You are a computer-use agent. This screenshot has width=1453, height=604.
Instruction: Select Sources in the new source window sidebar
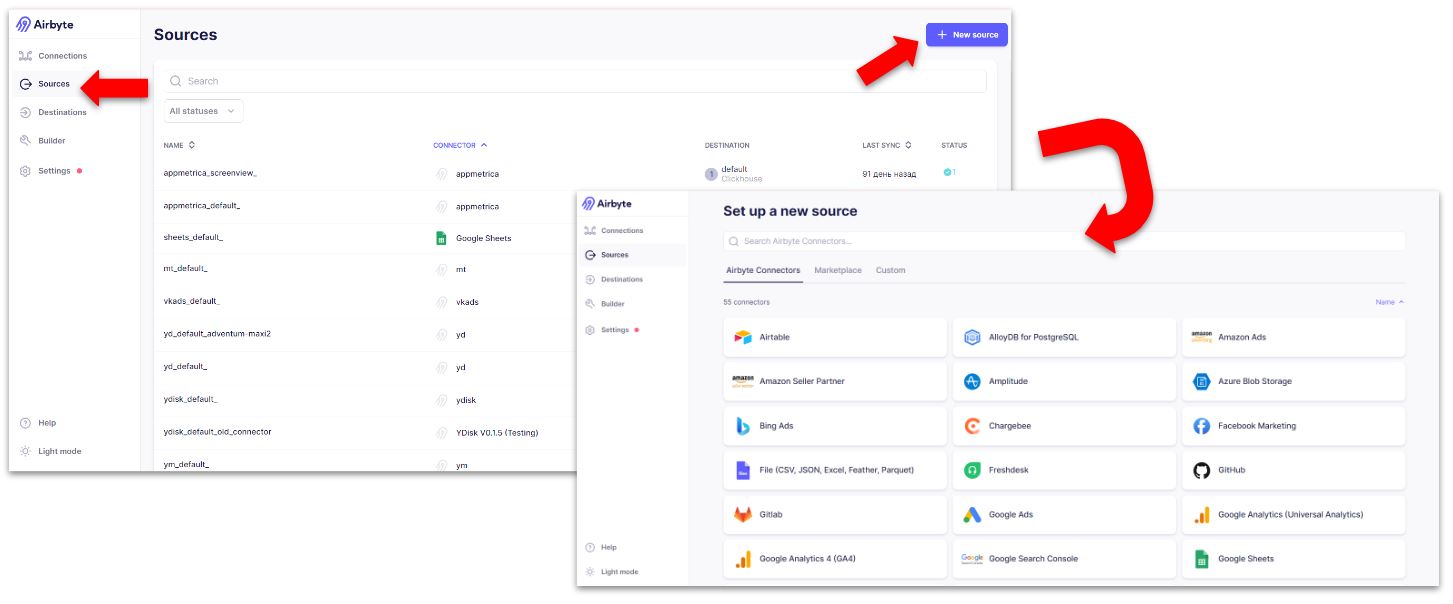tap(607, 255)
